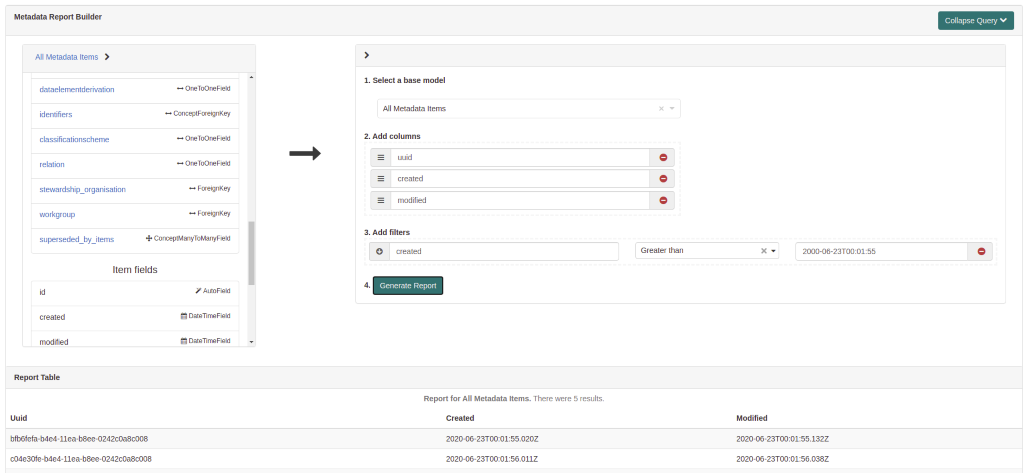Click uuid cell c04e30fe-b4e4-11ea-b8ee-0242c0a8c008
1024x473 pixels.
[81, 459]
